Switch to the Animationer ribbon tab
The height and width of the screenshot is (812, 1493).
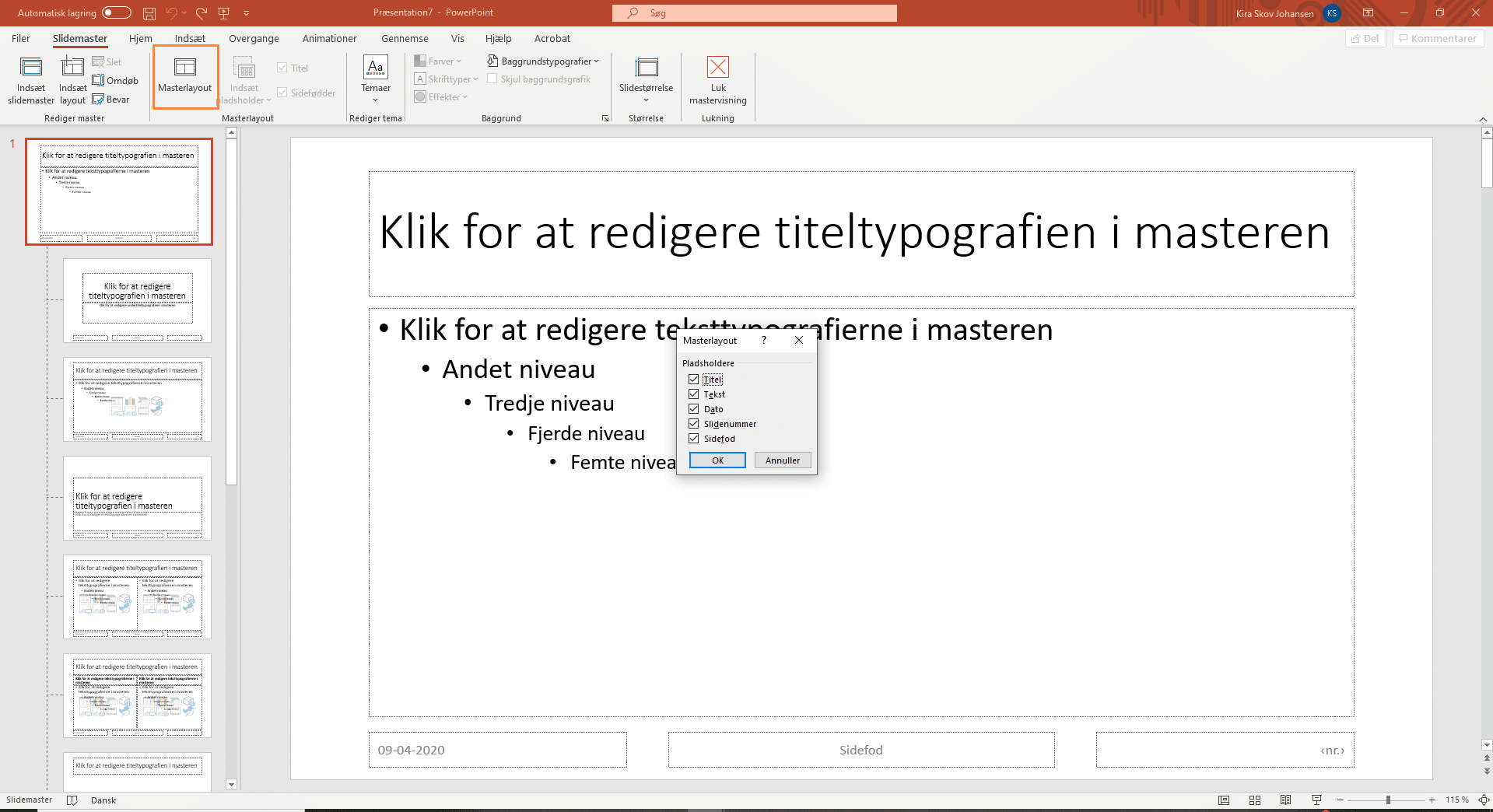329,38
